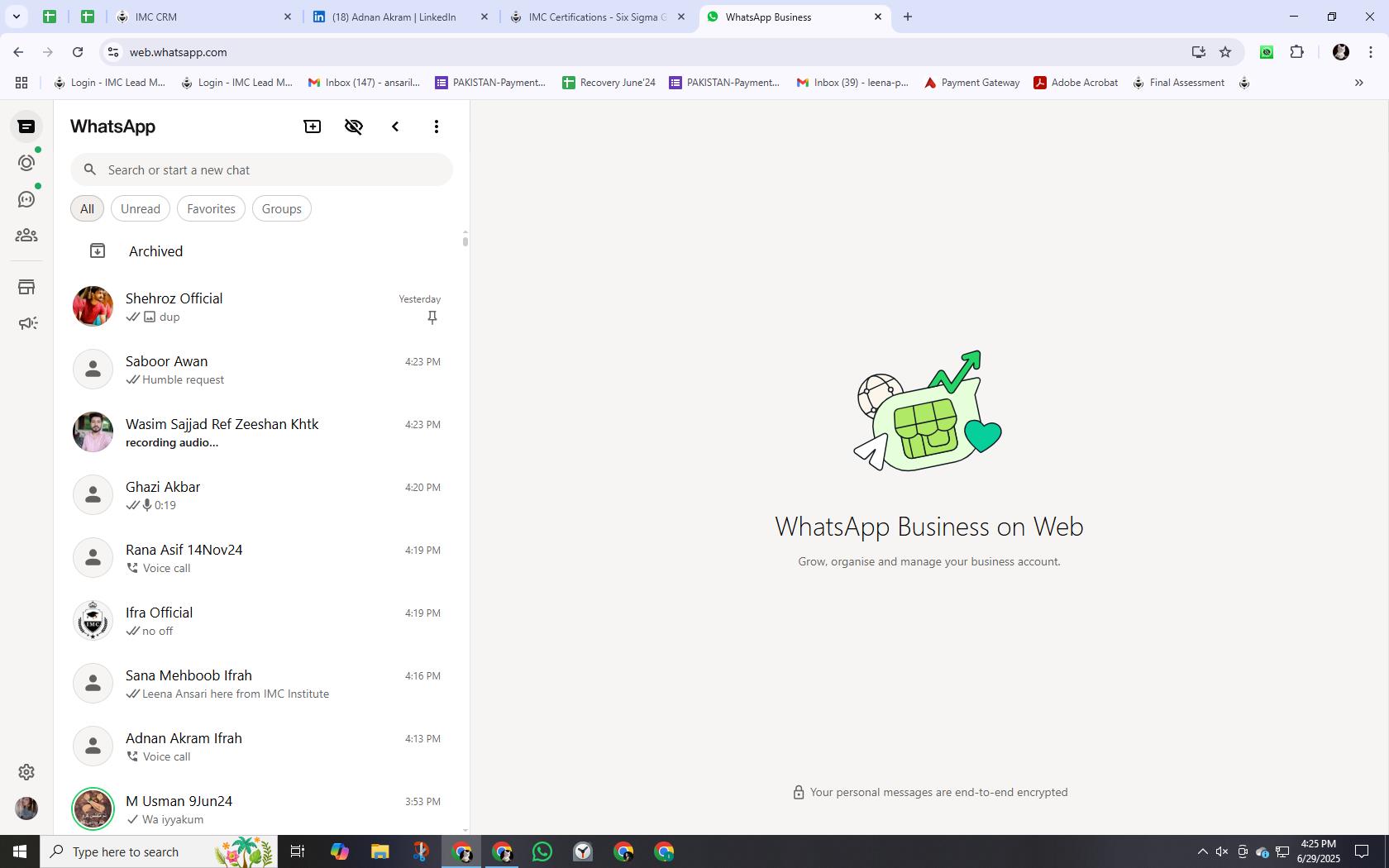
Task: Open site information icon in address bar
Action: point(113,52)
